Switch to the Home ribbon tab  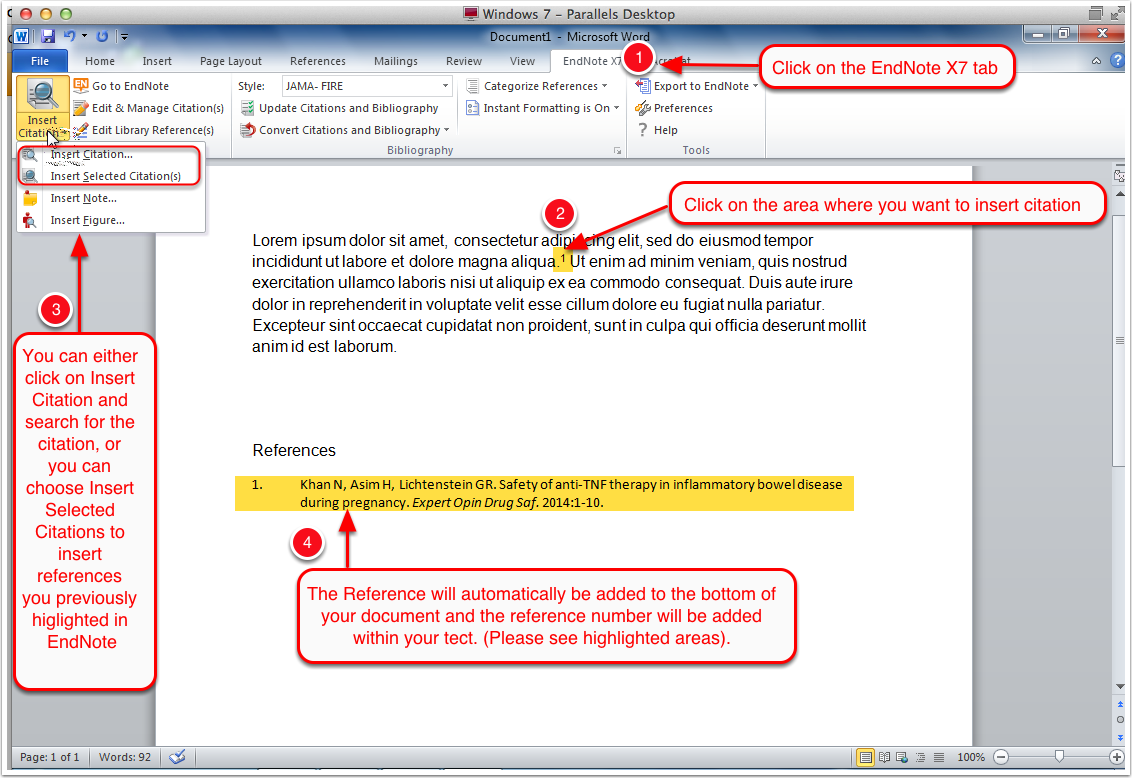(100, 61)
